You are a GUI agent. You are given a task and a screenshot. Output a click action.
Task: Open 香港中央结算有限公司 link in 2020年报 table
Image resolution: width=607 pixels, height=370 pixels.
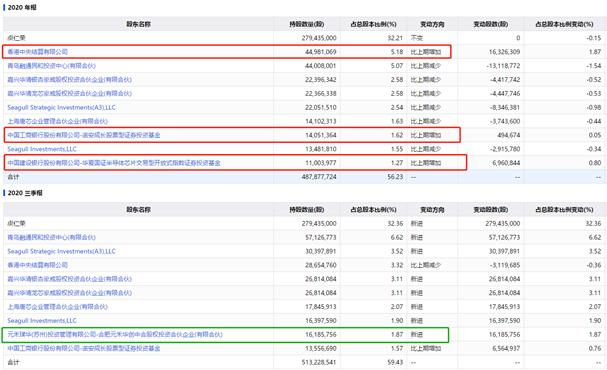(38, 52)
